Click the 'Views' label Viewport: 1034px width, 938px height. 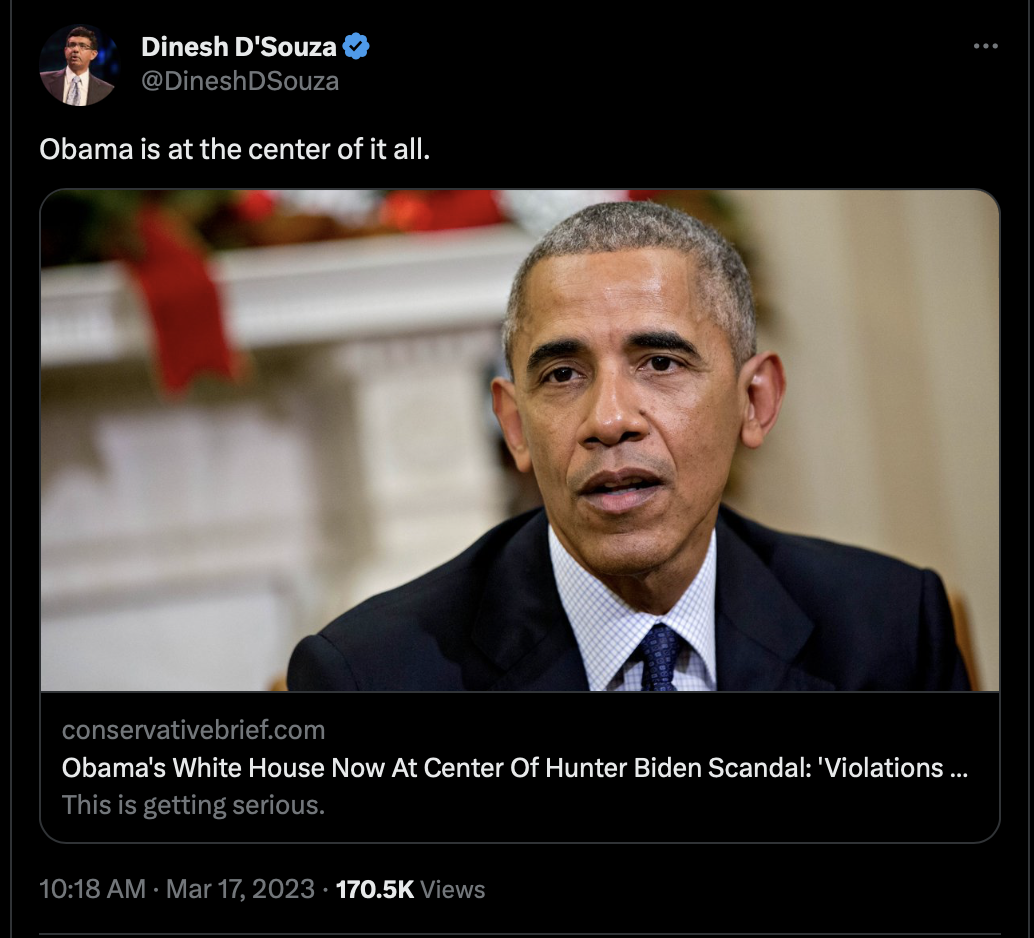coord(452,890)
